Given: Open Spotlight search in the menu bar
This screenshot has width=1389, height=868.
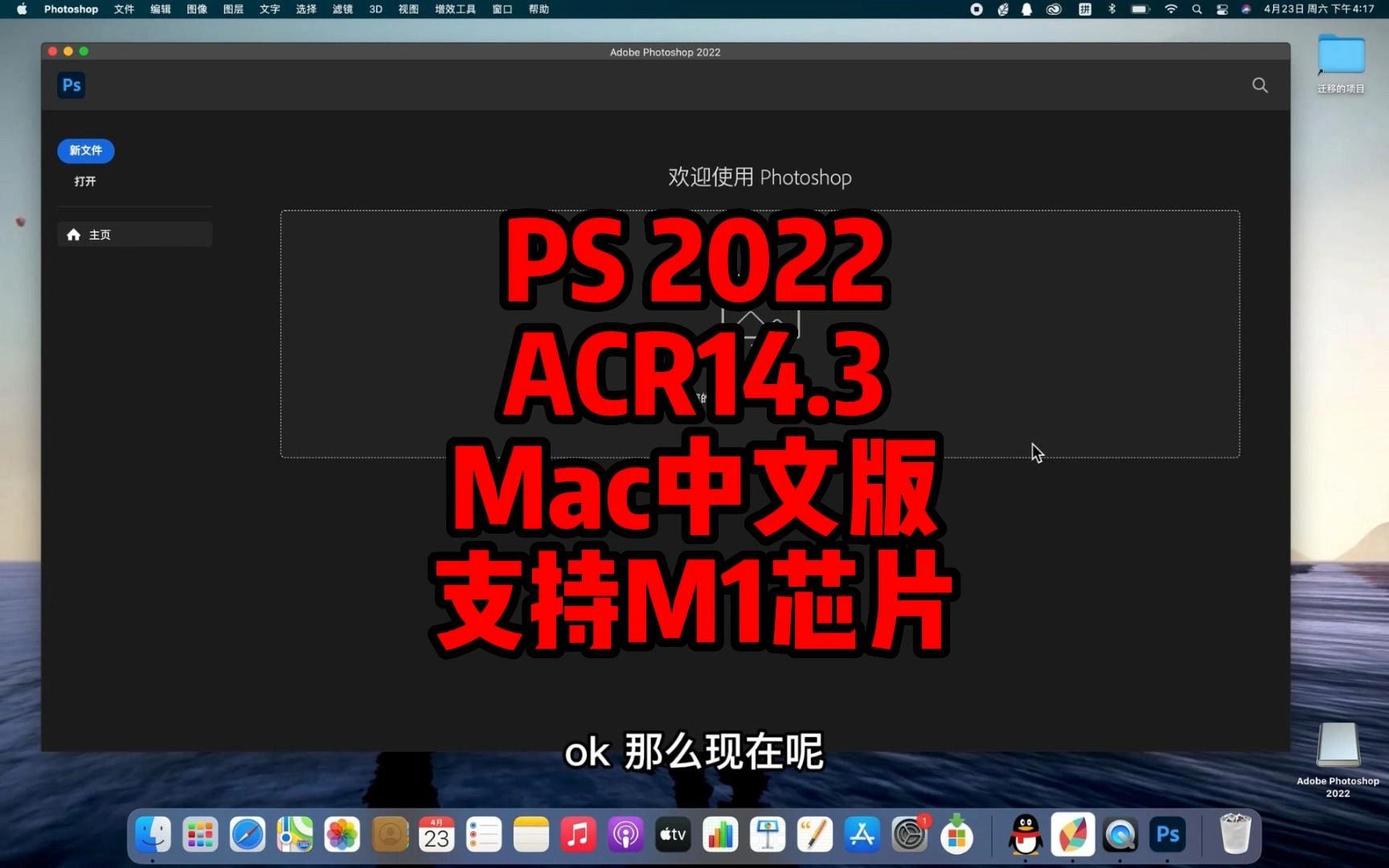Looking at the screenshot, I should (x=1197, y=9).
